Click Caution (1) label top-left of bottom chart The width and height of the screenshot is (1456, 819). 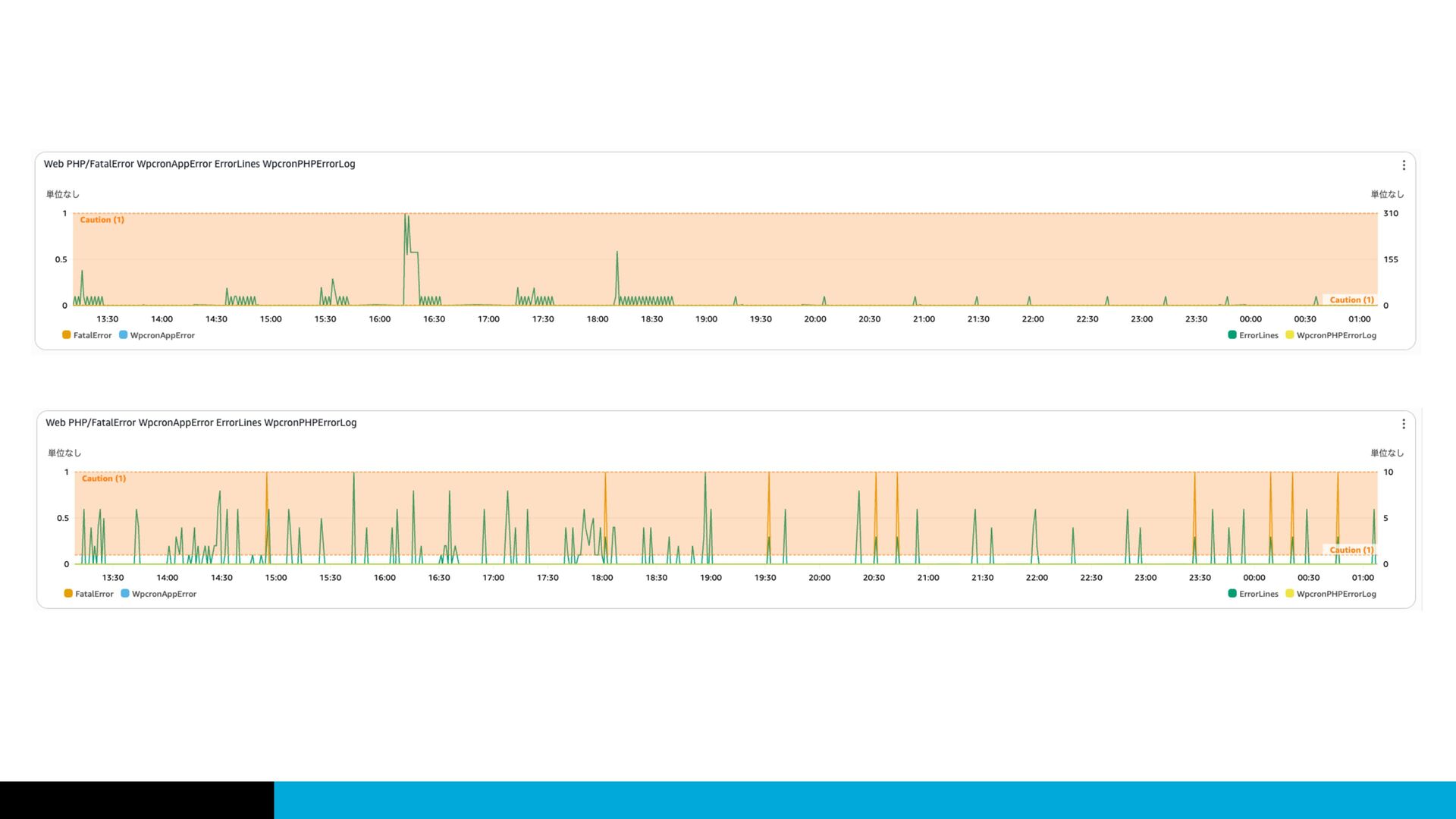click(x=104, y=479)
